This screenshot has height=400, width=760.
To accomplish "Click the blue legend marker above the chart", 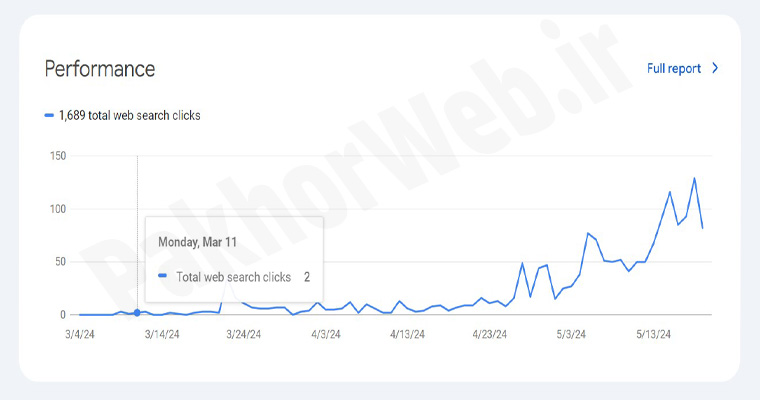I will pos(49,116).
